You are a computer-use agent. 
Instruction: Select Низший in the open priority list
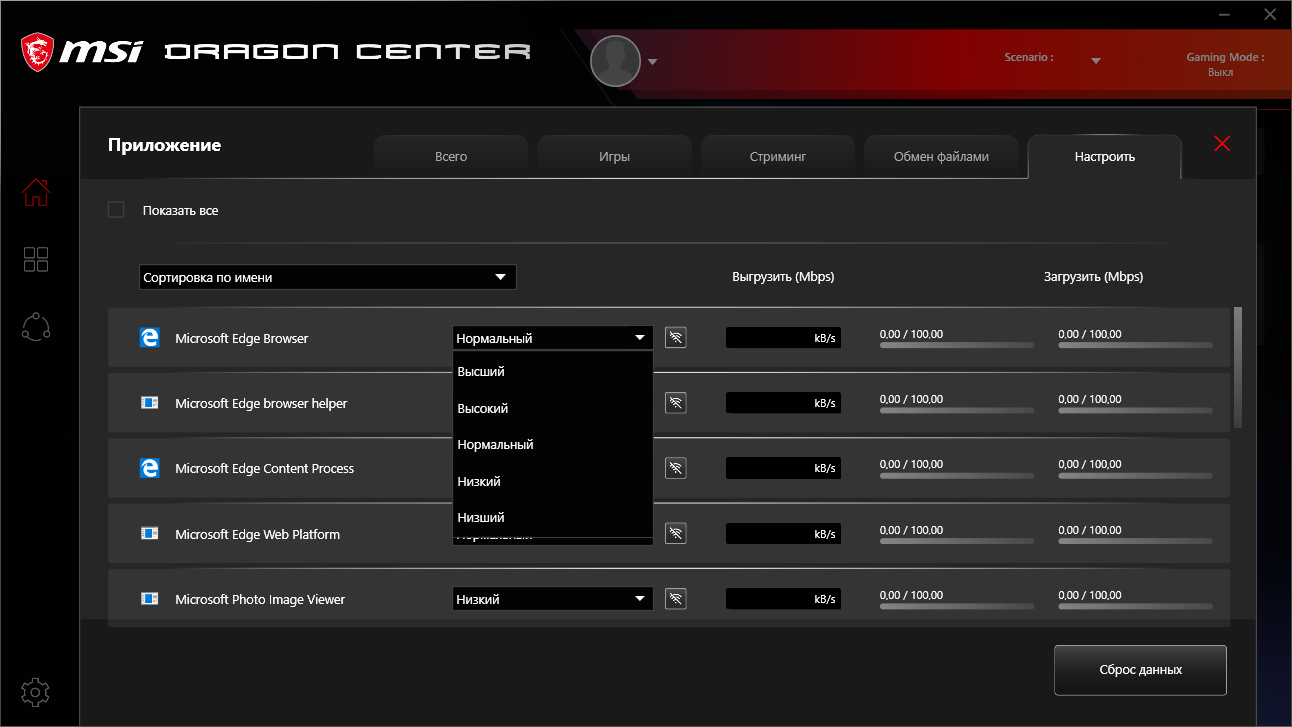click(x=553, y=517)
